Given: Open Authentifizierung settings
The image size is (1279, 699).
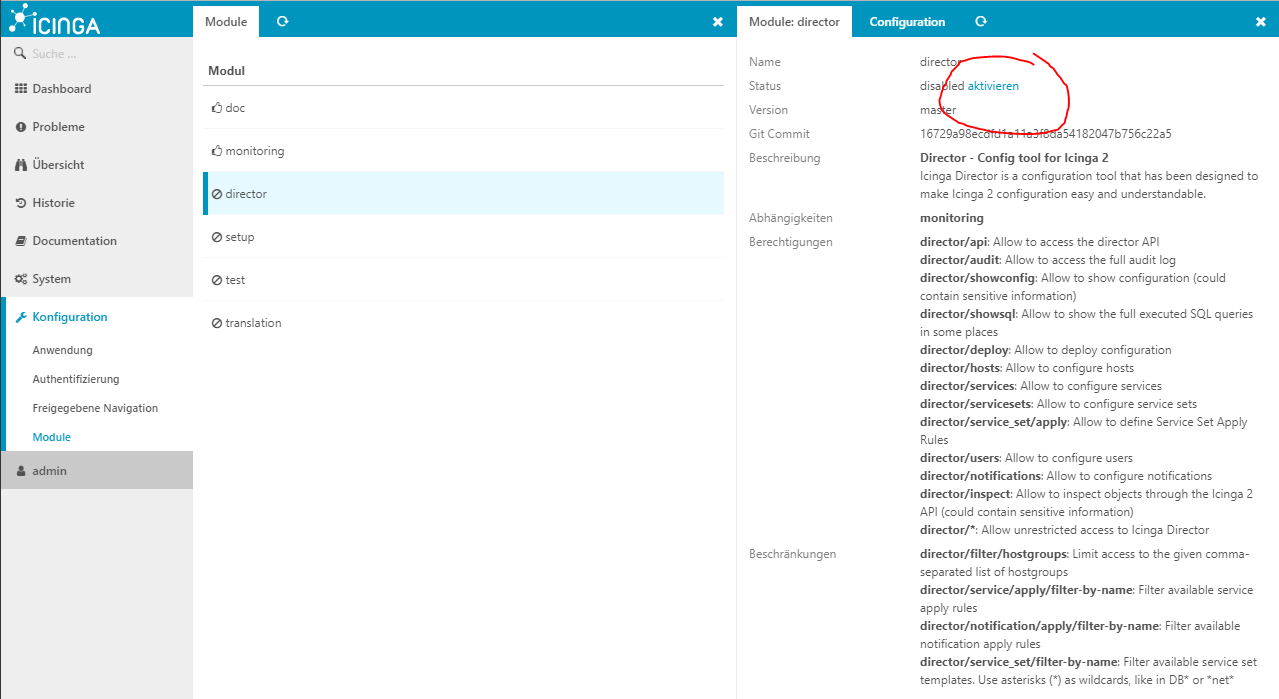Looking at the screenshot, I should tap(75, 379).
